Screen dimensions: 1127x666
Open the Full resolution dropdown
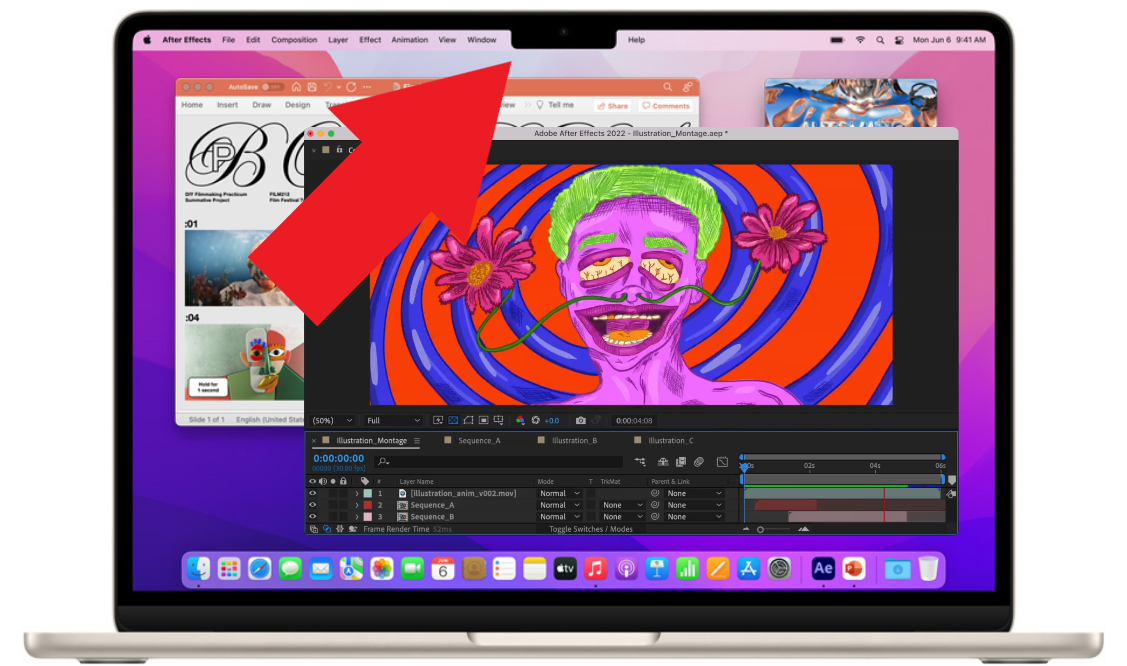(393, 420)
